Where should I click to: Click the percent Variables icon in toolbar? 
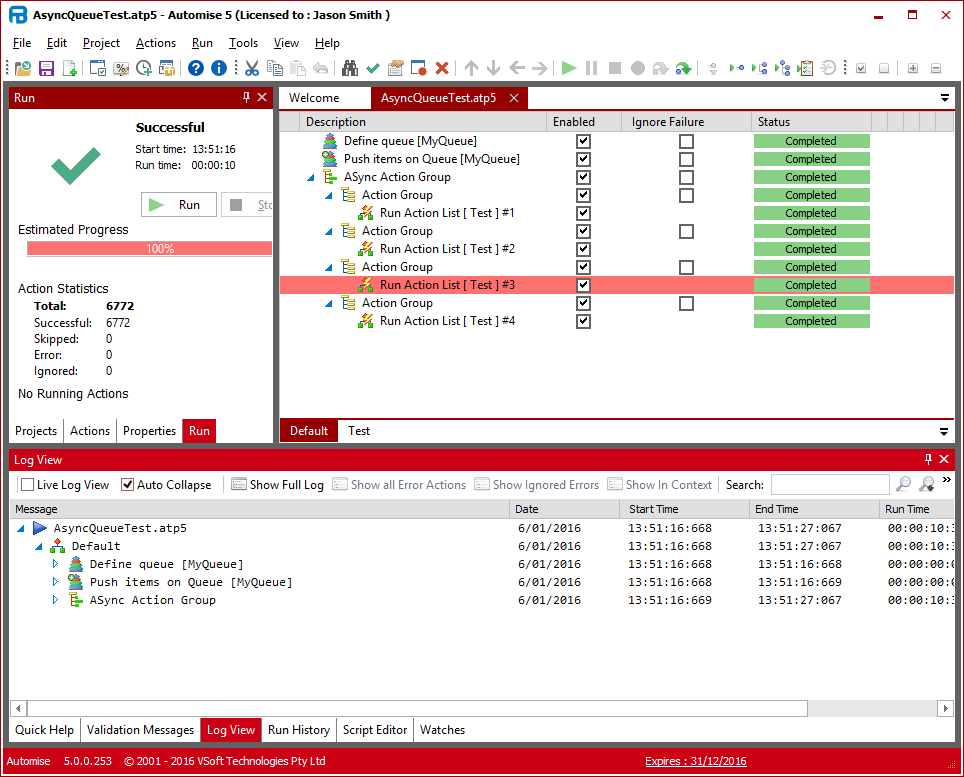pyautogui.click(x=121, y=68)
